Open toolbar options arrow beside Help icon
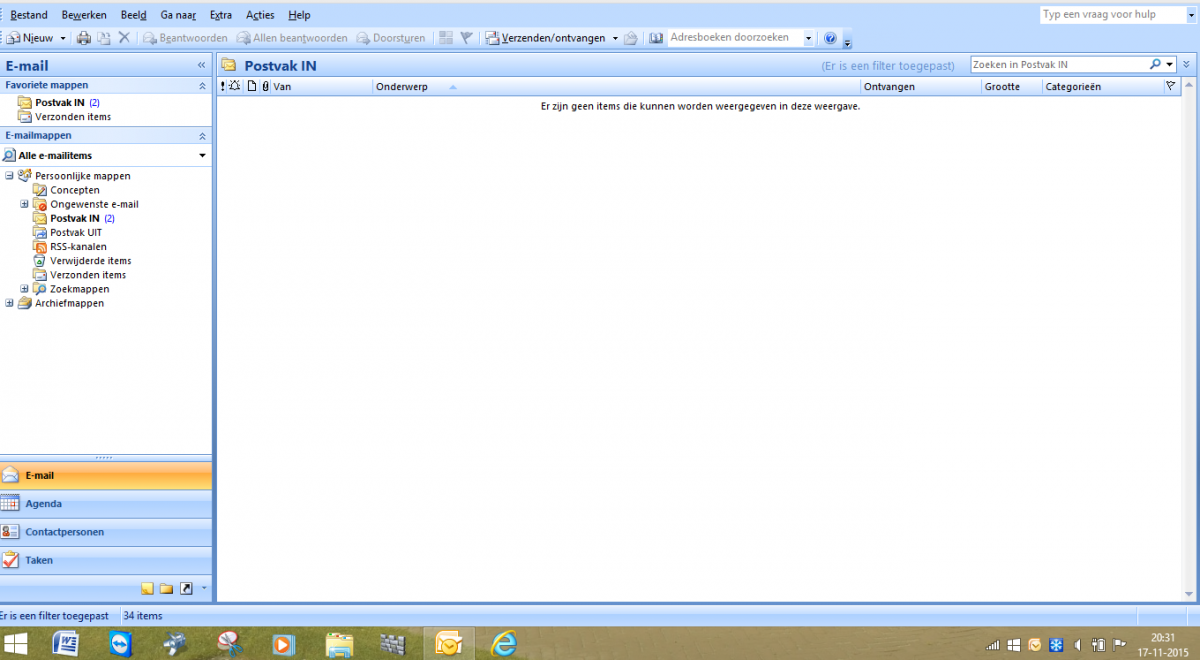 [848, 41]
